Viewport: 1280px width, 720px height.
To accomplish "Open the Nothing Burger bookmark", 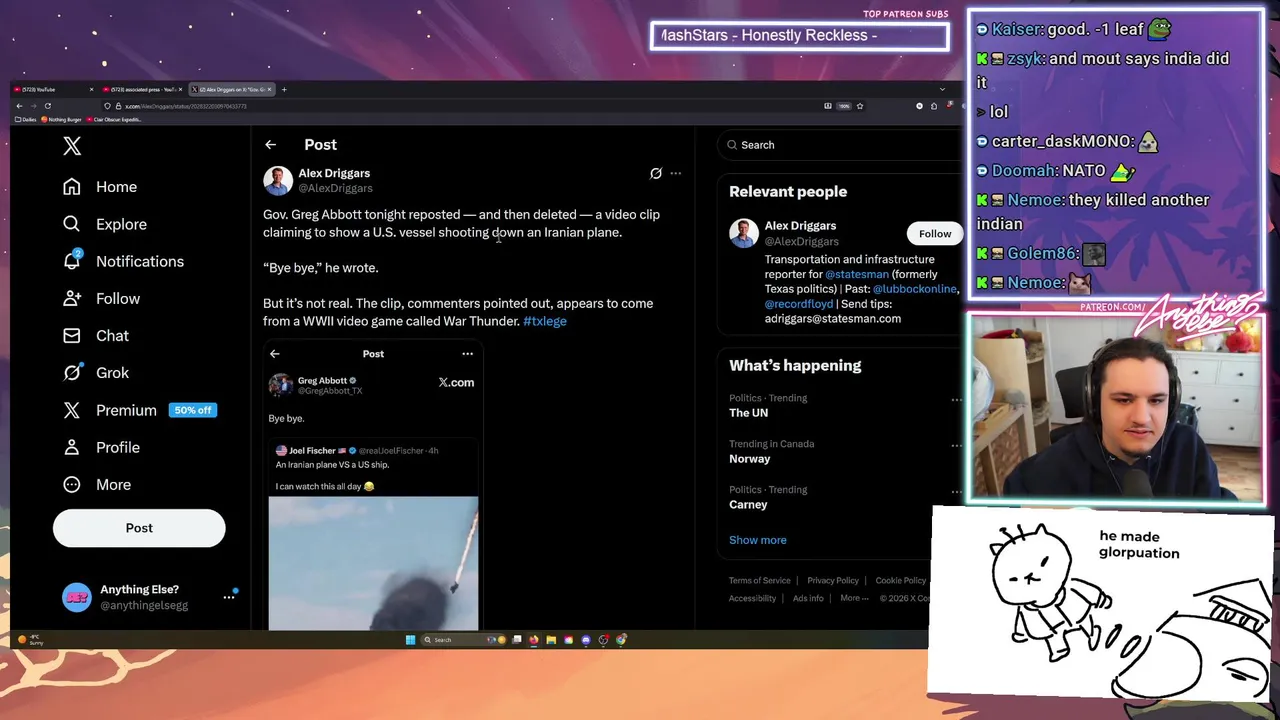I will pos(61,119).
